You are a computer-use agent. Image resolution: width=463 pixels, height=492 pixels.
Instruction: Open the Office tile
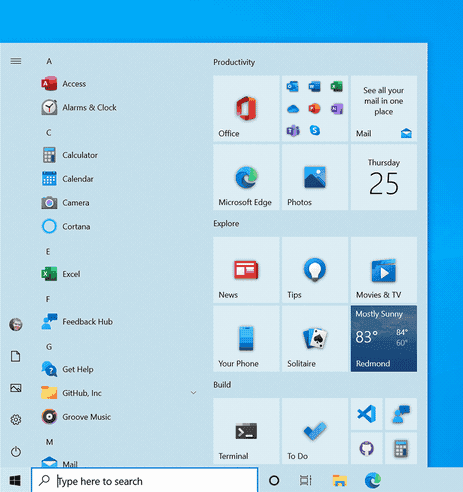[x=246, y=109]
